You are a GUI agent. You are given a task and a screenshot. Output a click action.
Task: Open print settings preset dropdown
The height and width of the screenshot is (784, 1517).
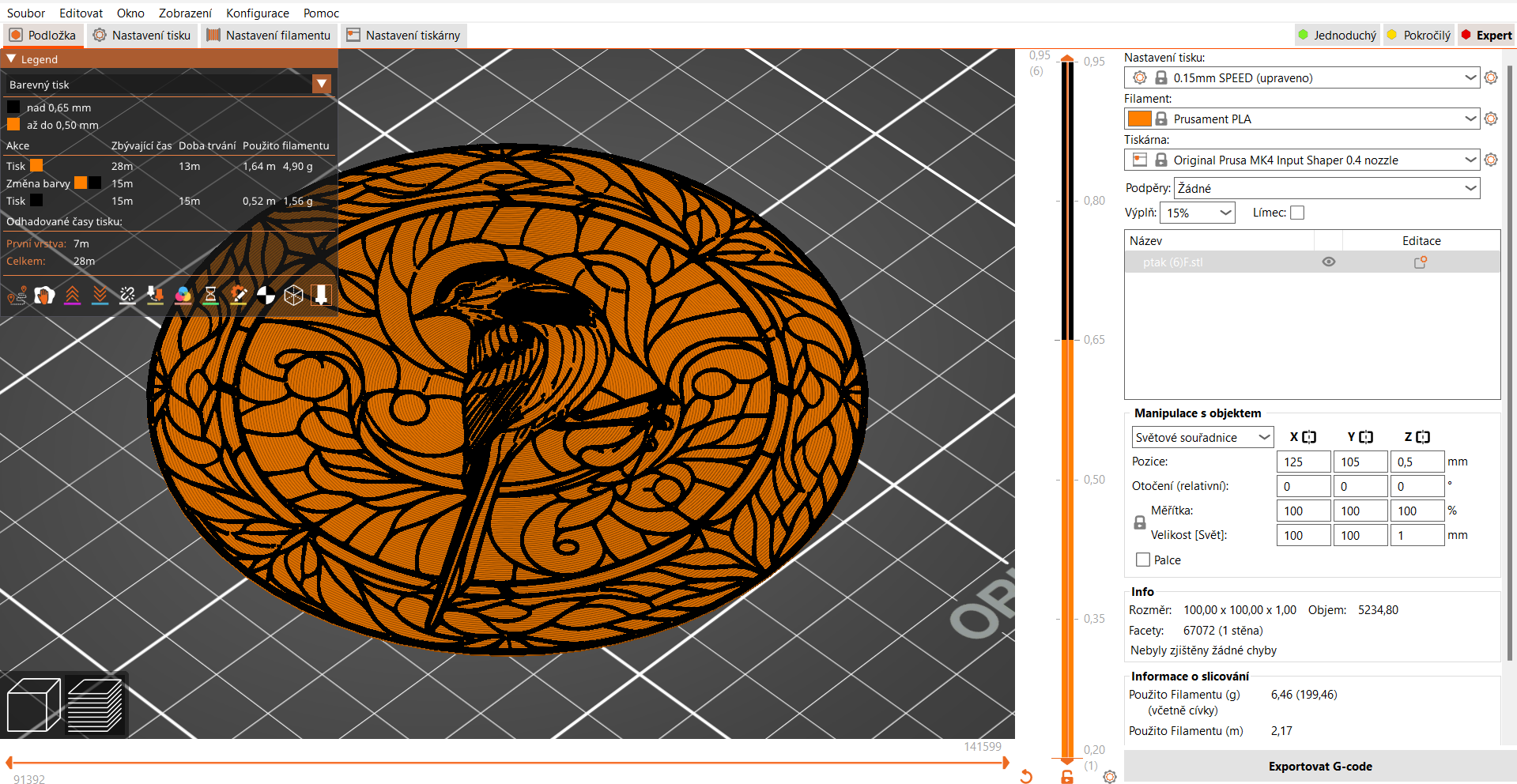pyautogui.click(x=1470, y=77)
